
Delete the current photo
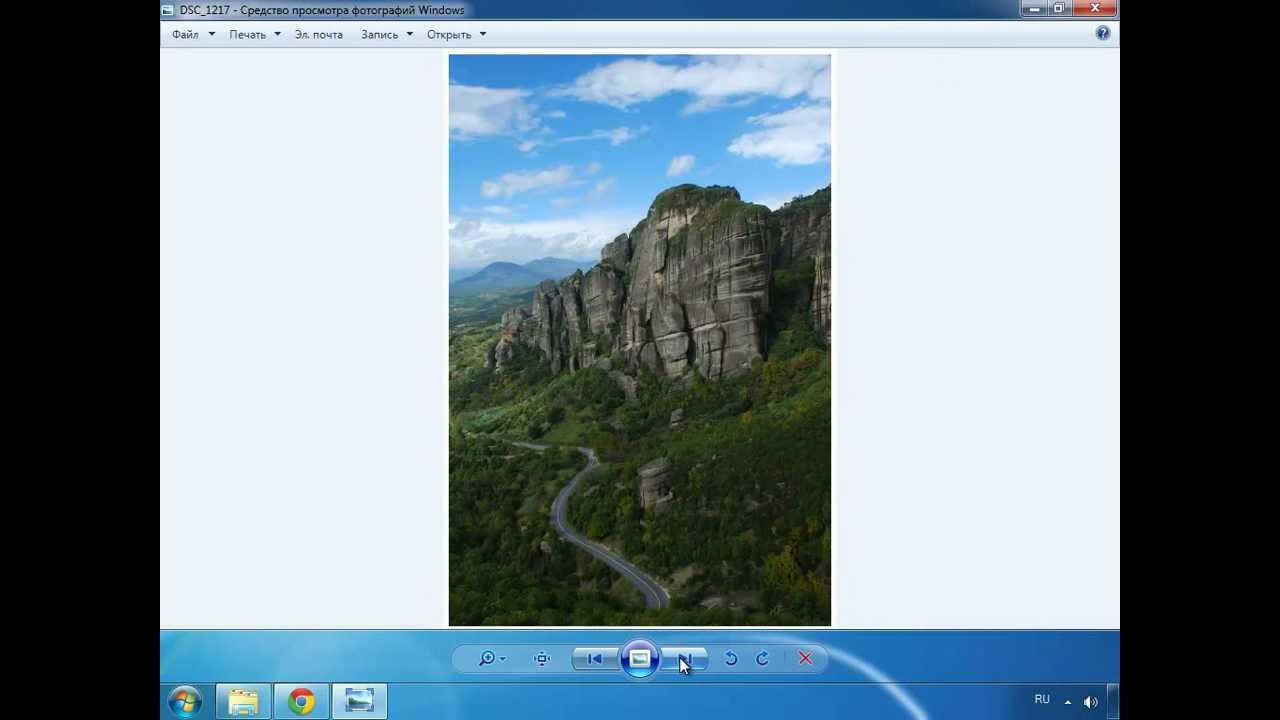click(x=805, y=658)
